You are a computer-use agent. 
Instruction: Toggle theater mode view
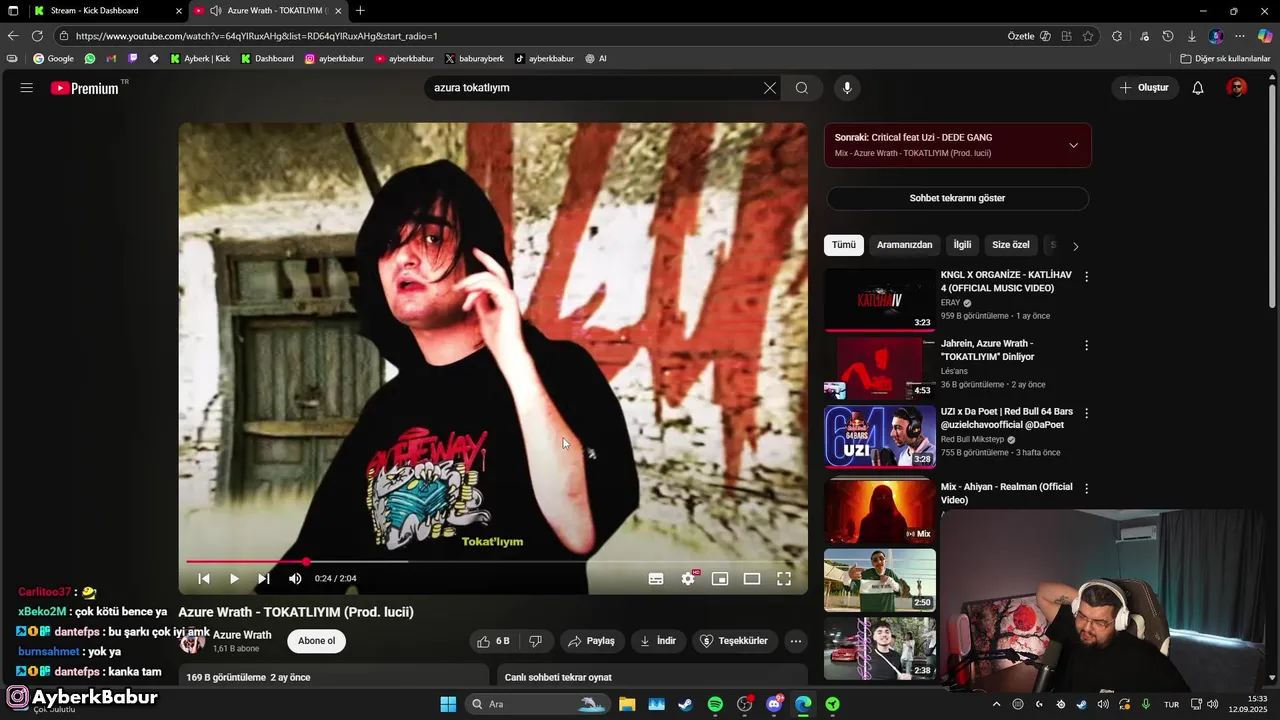(x=752, y=578)
